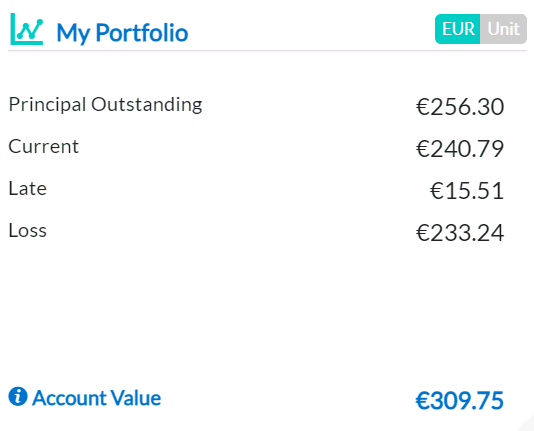Screen dimensions: 534x431
Task: Select the €256.30 principal outstanding amount
Action: click(460, 107)
